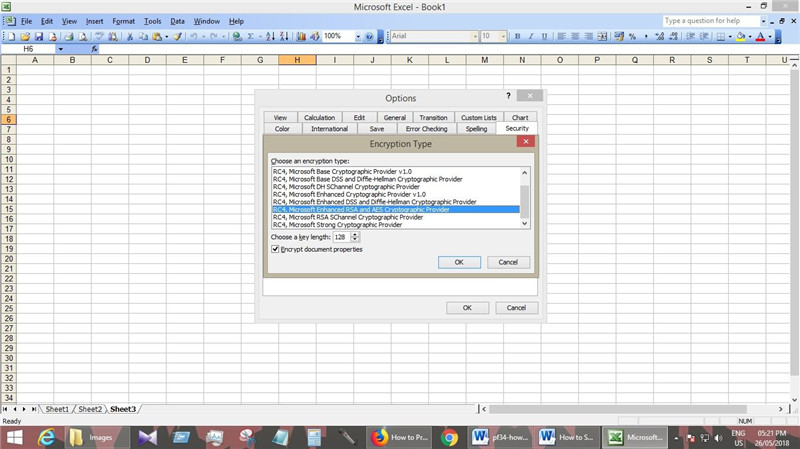This screenshot has width=800, height=449.
Task: Click the Windows Start button
Action: (14, 437)
